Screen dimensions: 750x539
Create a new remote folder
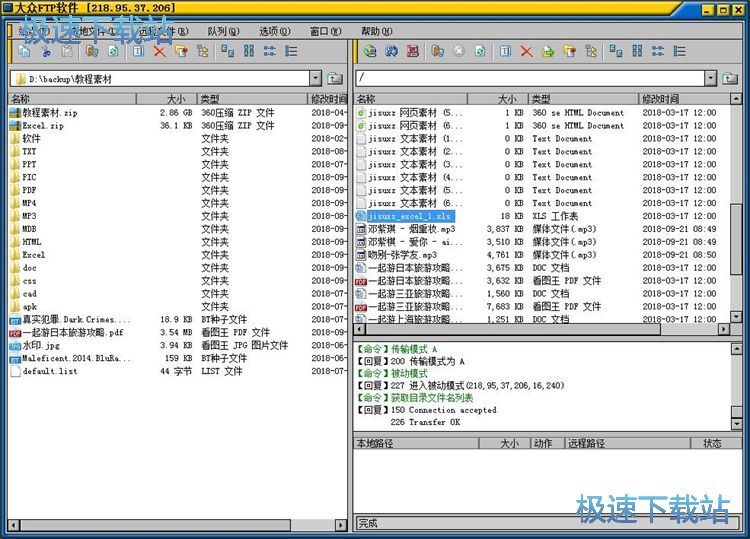click(570, 51)
